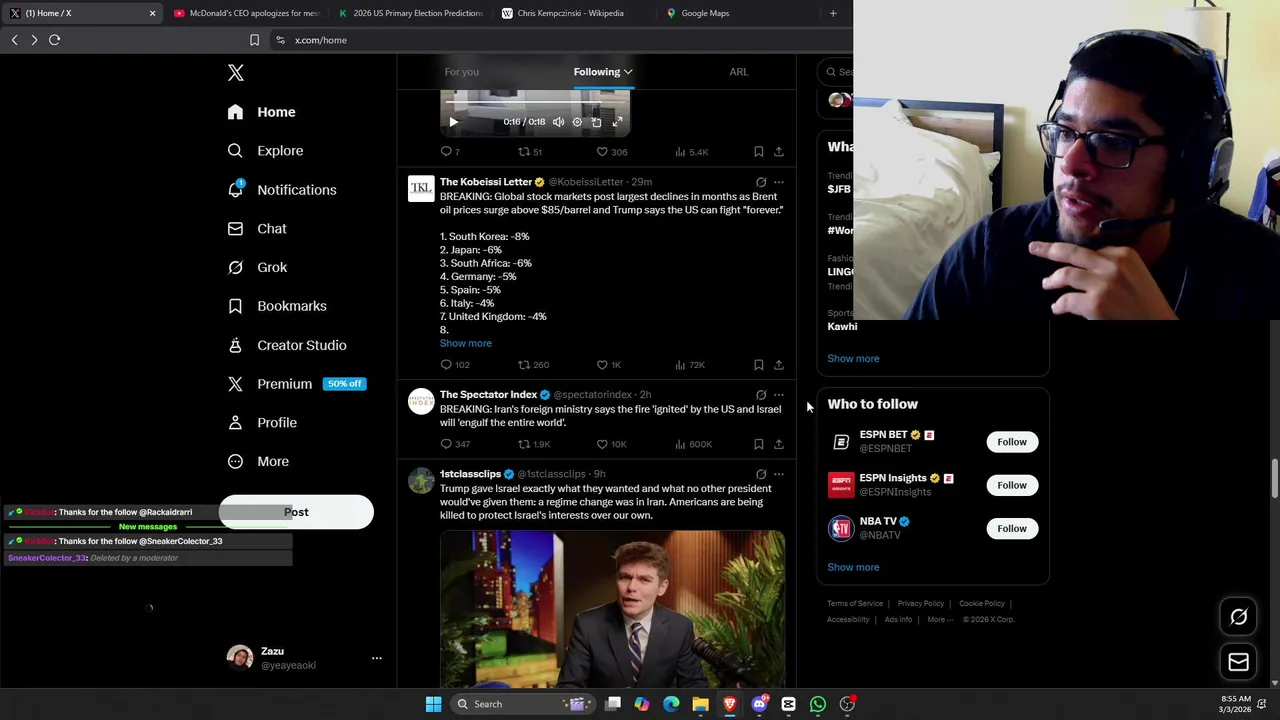
Task: Click the Post button
Action: pos(296,512)
